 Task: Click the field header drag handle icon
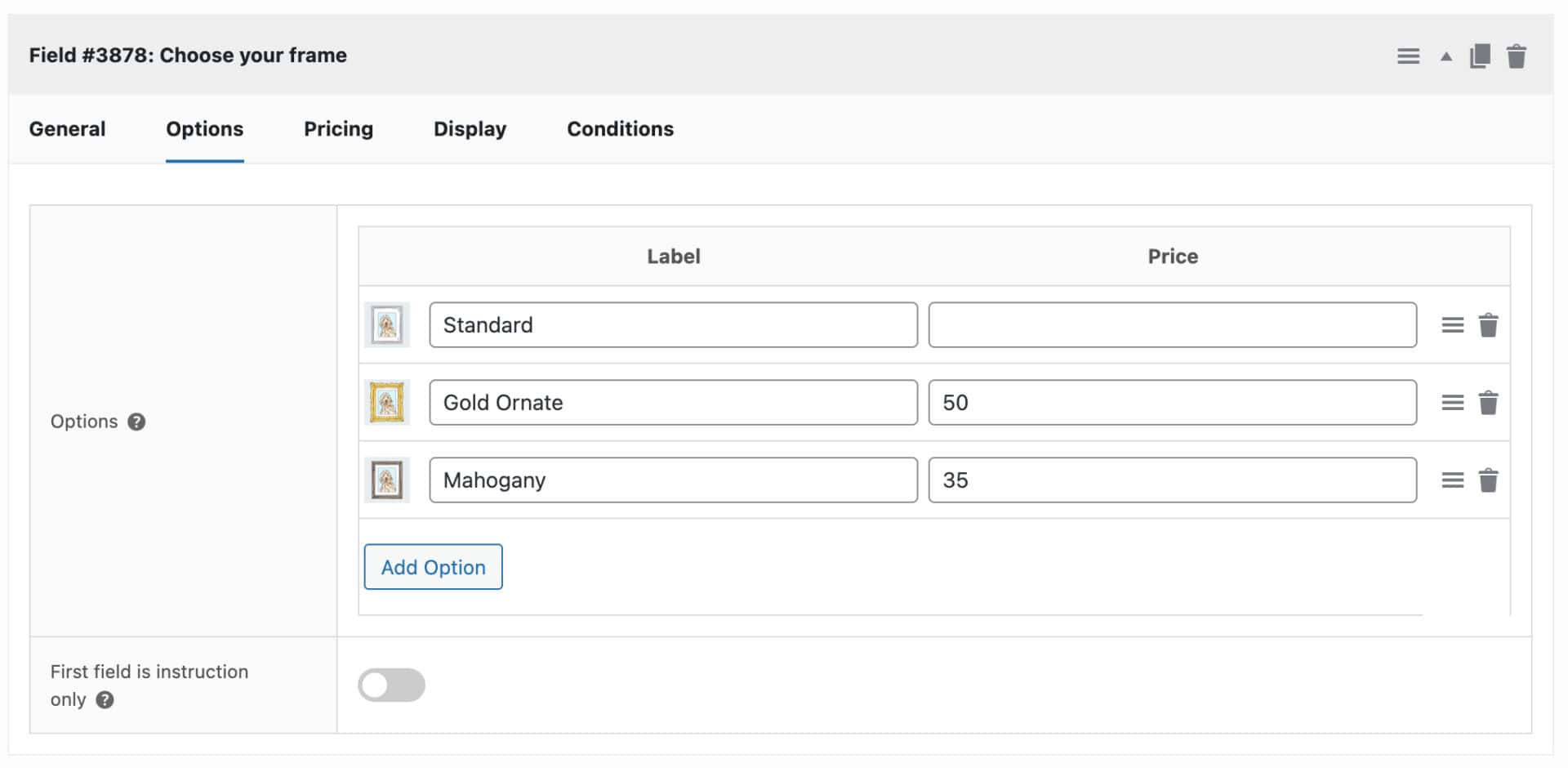1408,56
